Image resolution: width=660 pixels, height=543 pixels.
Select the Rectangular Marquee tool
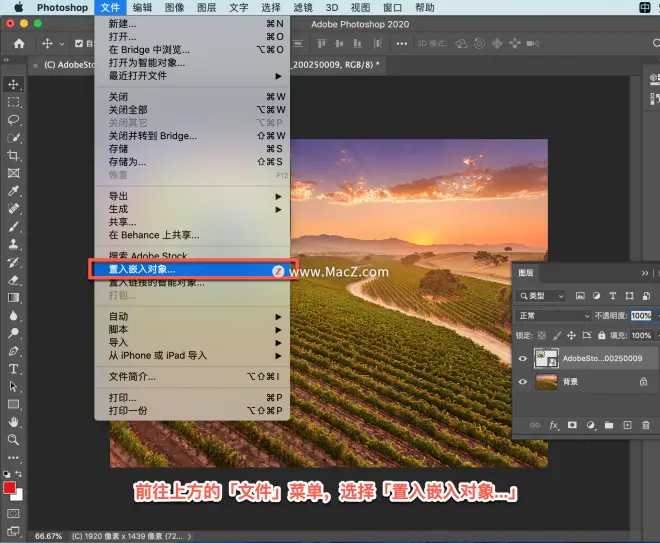(x=13, y=102)
